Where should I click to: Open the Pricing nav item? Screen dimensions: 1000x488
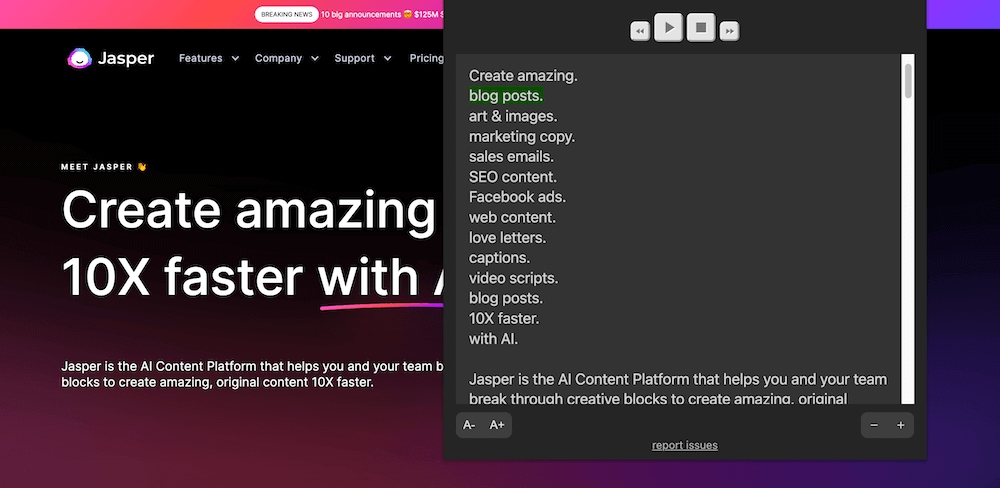(426, 58)
